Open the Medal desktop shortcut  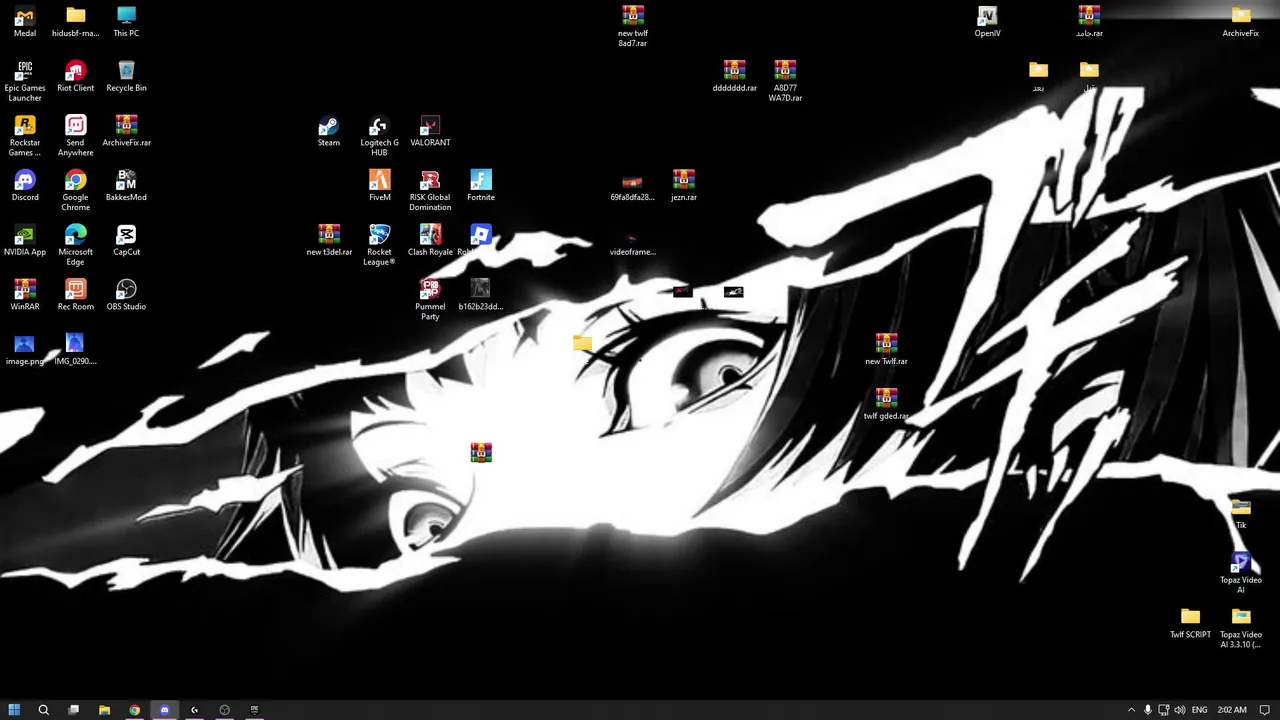pos(25,22)
